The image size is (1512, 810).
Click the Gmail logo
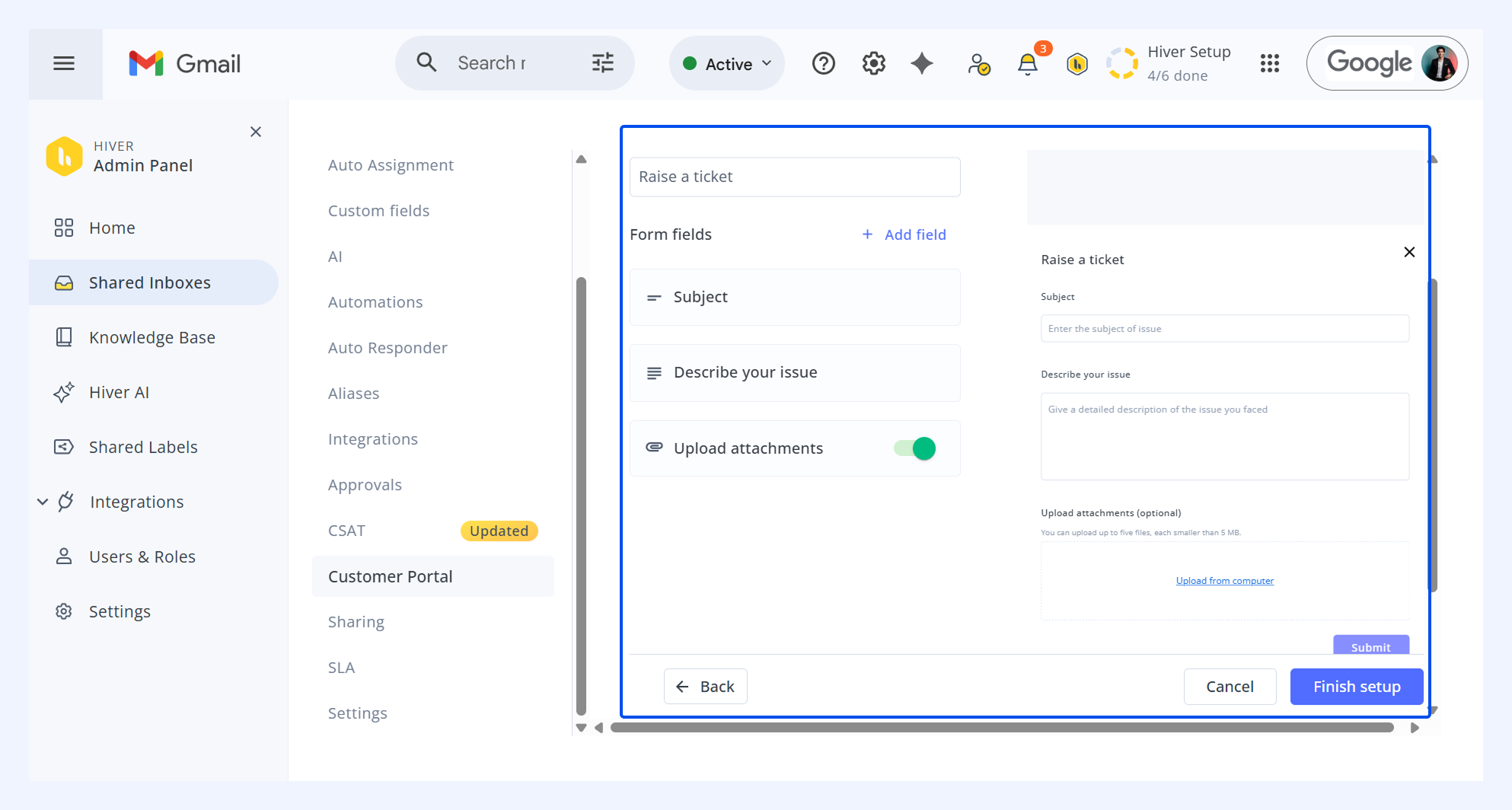[x=185, y=63]
